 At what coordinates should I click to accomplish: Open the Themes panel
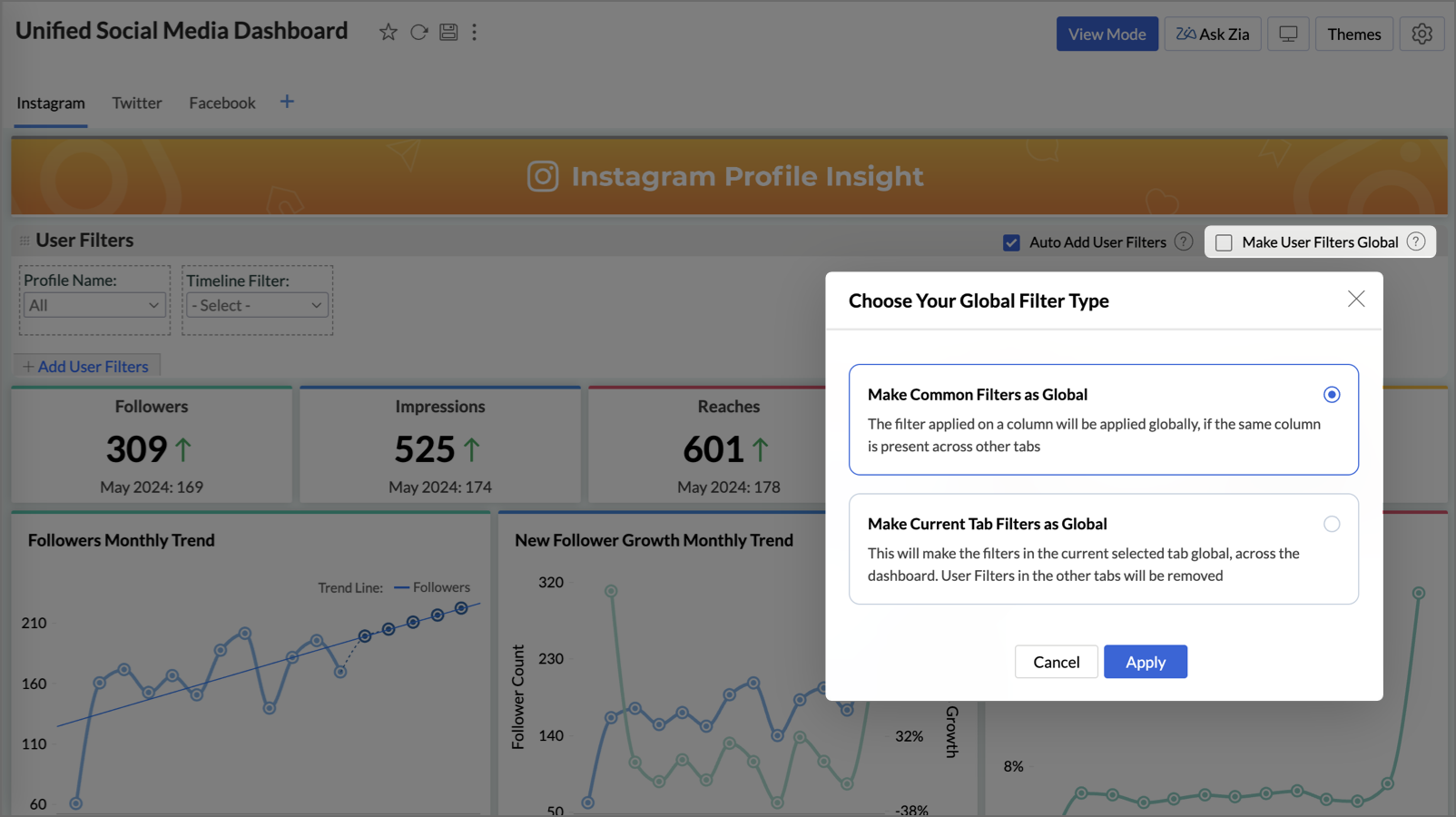(x=1353, y=34)
